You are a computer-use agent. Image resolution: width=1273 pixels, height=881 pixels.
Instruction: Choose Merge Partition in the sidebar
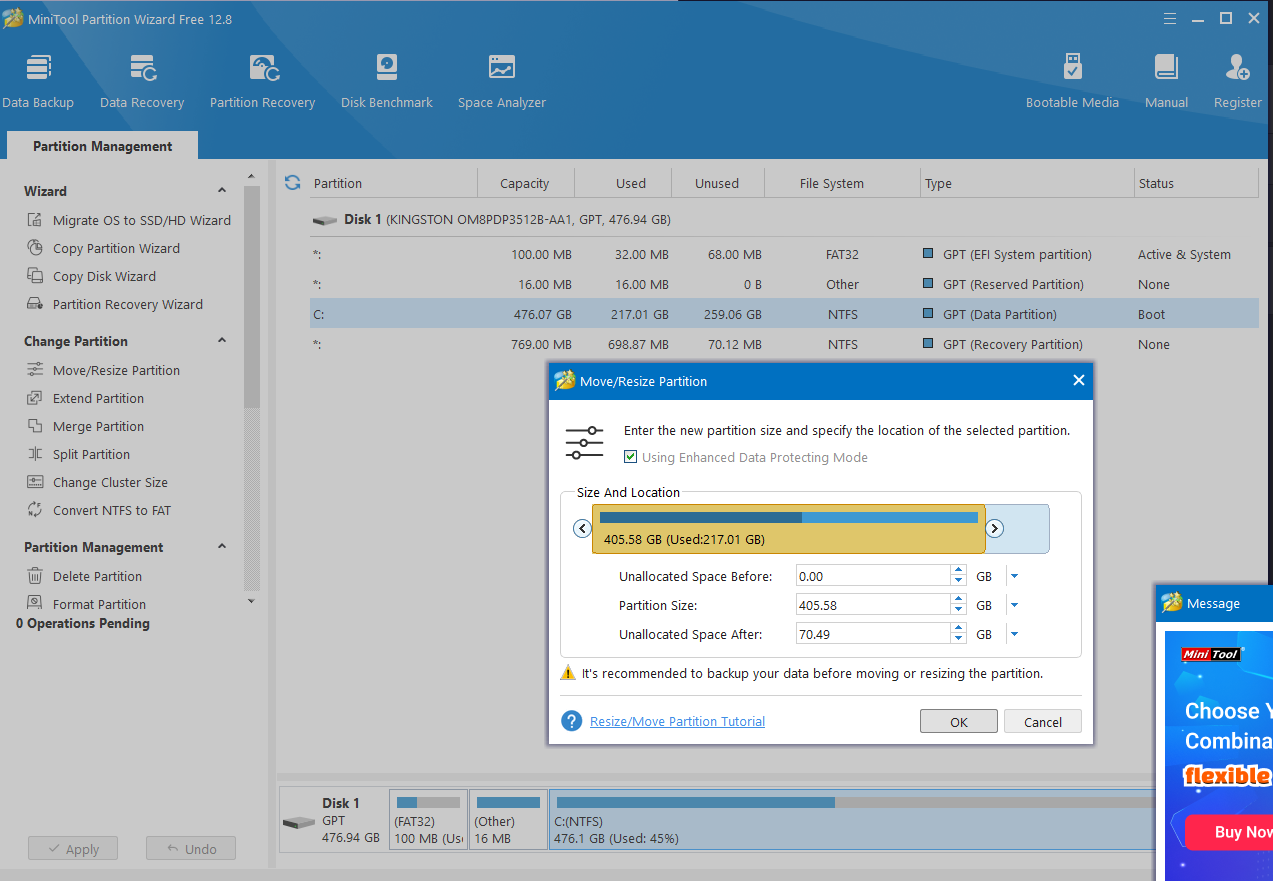click(98, 426)
